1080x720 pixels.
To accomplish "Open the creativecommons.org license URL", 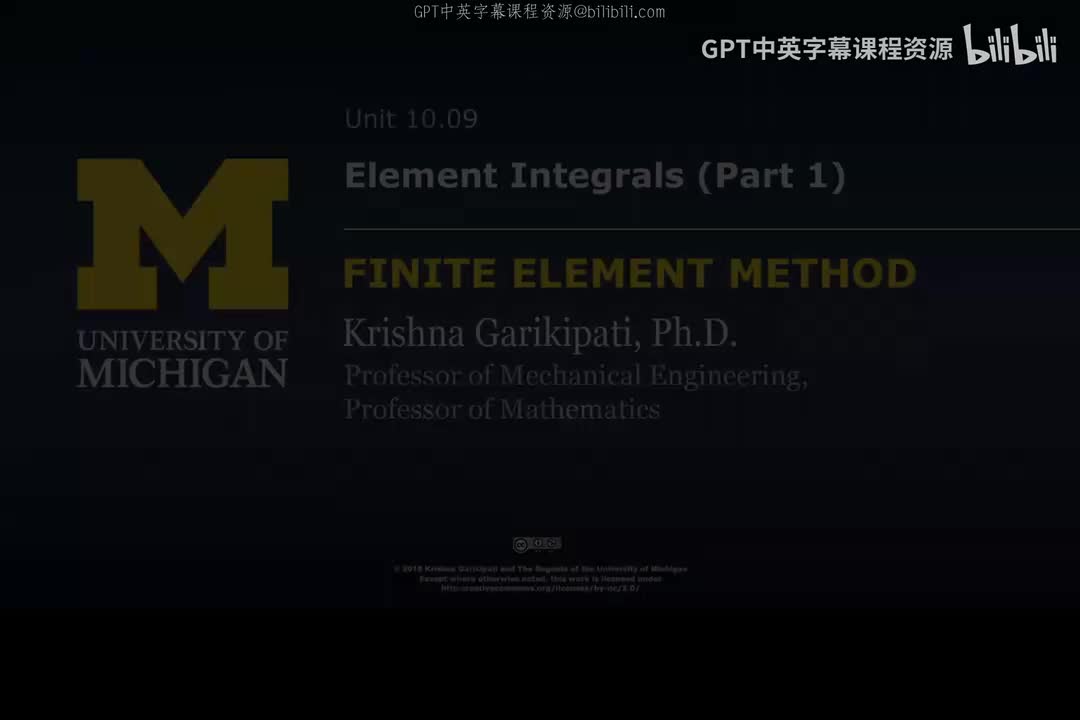I will pyautogui.click(x=541, y=588).
